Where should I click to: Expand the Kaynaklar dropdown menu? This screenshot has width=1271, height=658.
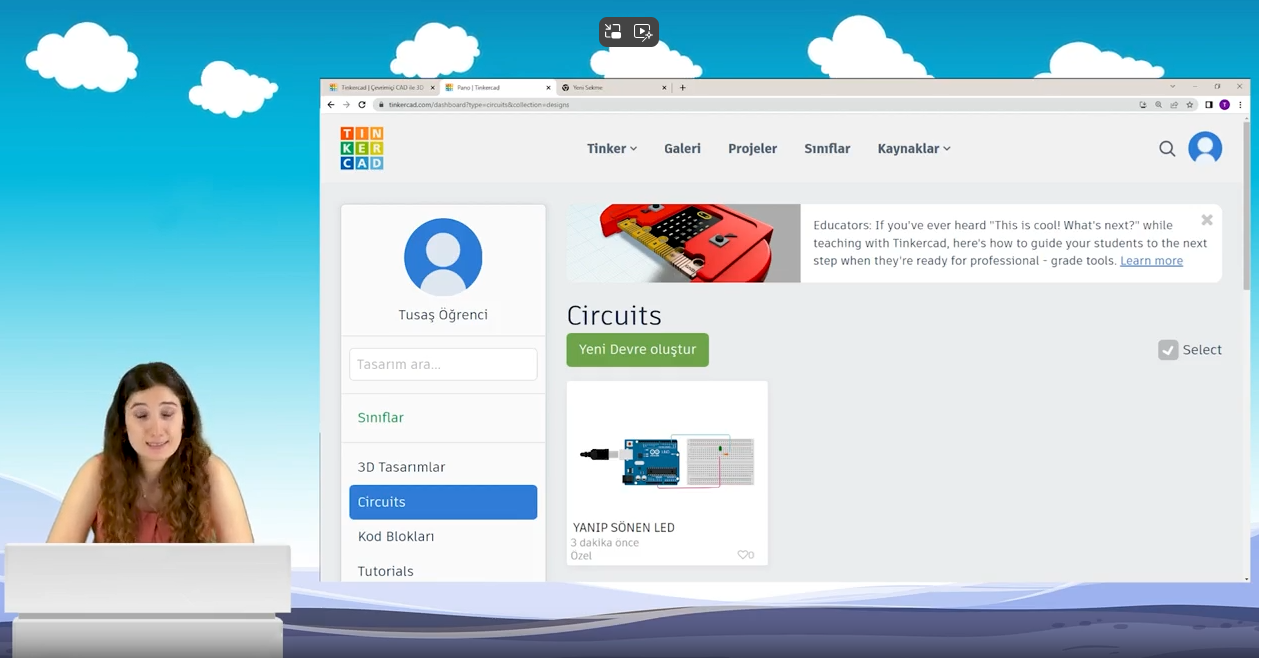coord(912,148)
